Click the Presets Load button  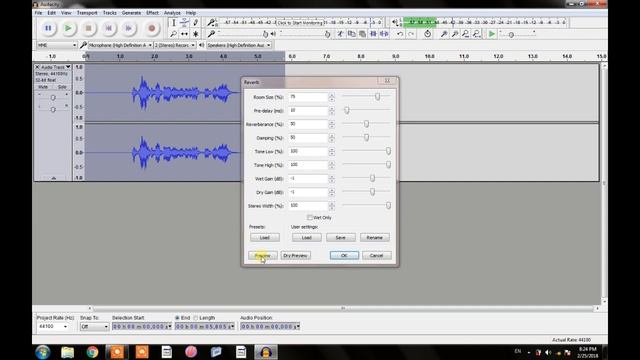[x=264, y=238]
